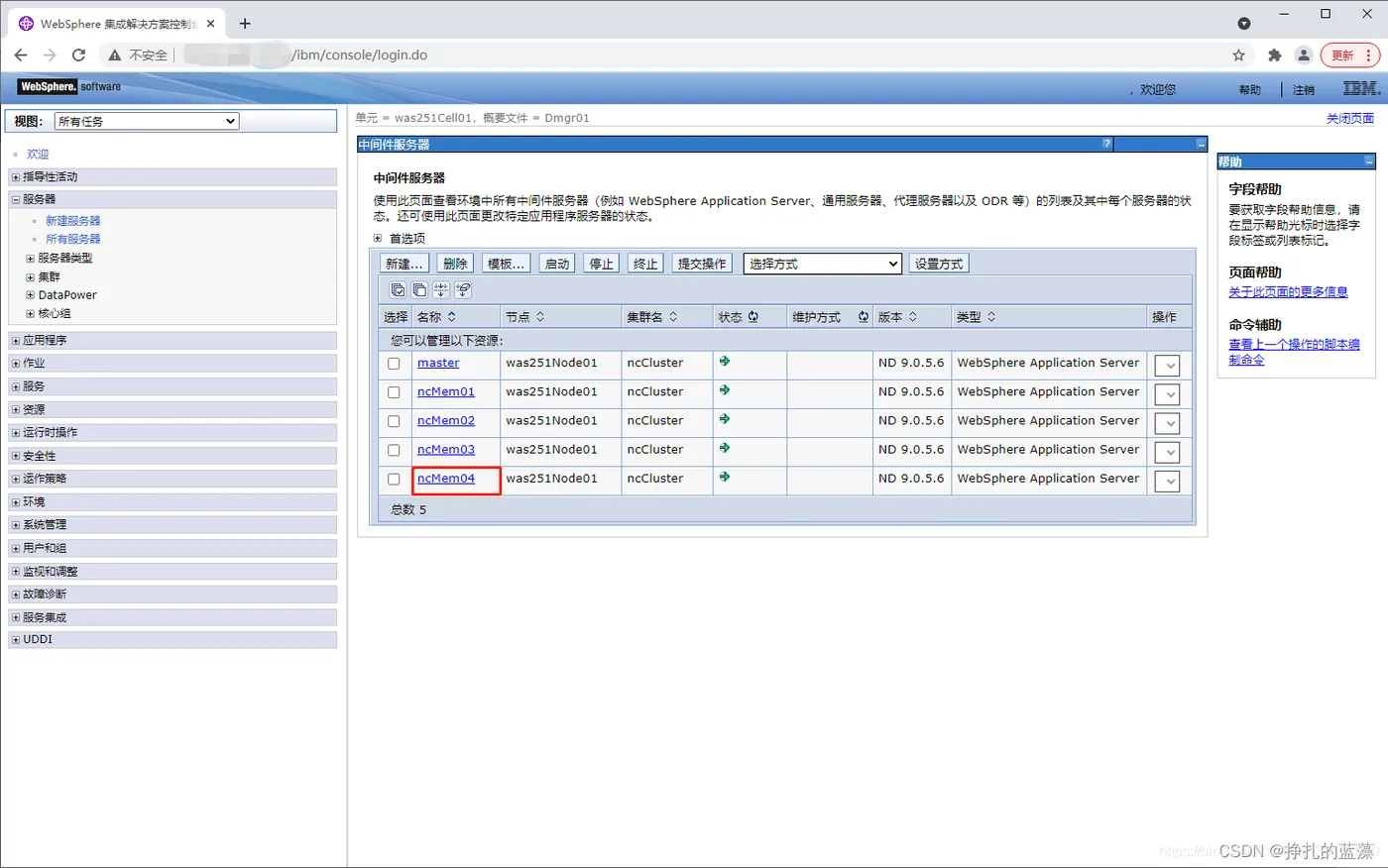Sort the table by the 节点 column
This screenshot has height=868, width=1388.
pyautogui.click(x=540, y=317)
